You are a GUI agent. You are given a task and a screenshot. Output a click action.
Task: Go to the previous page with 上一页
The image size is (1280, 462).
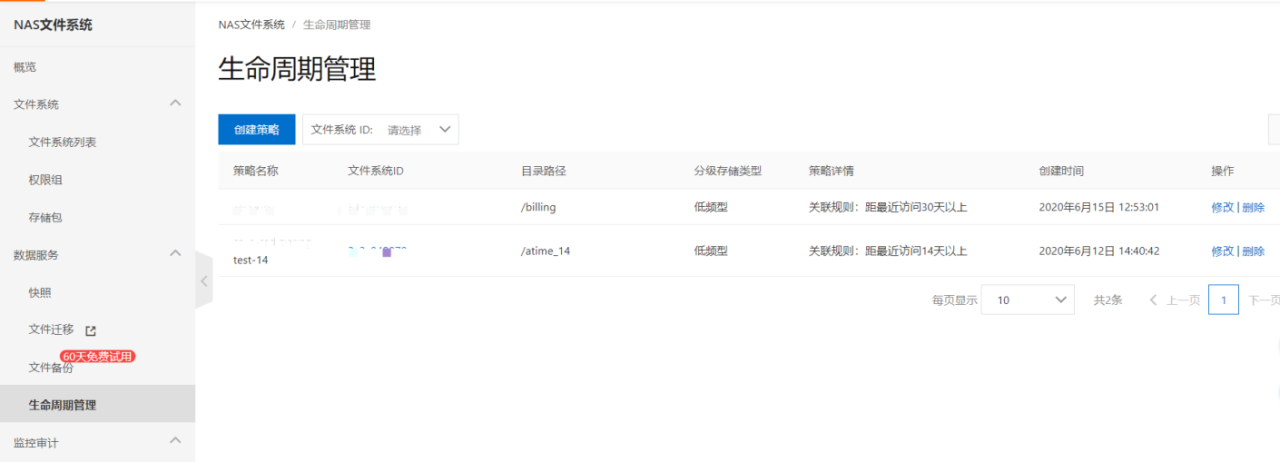pos(1175,300)
